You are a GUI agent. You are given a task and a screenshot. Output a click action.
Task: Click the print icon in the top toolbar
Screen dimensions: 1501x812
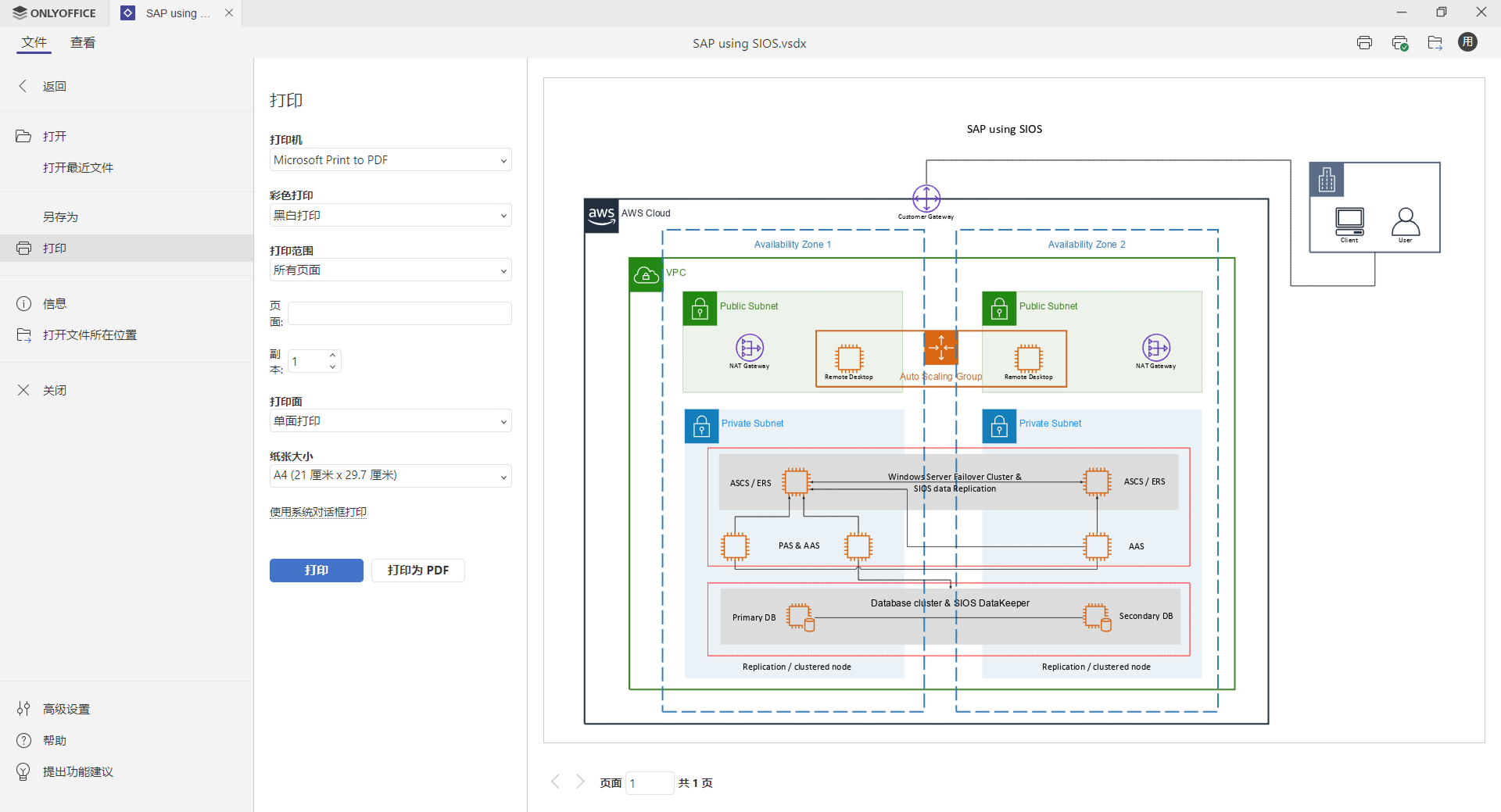[x=1364, y=43]
